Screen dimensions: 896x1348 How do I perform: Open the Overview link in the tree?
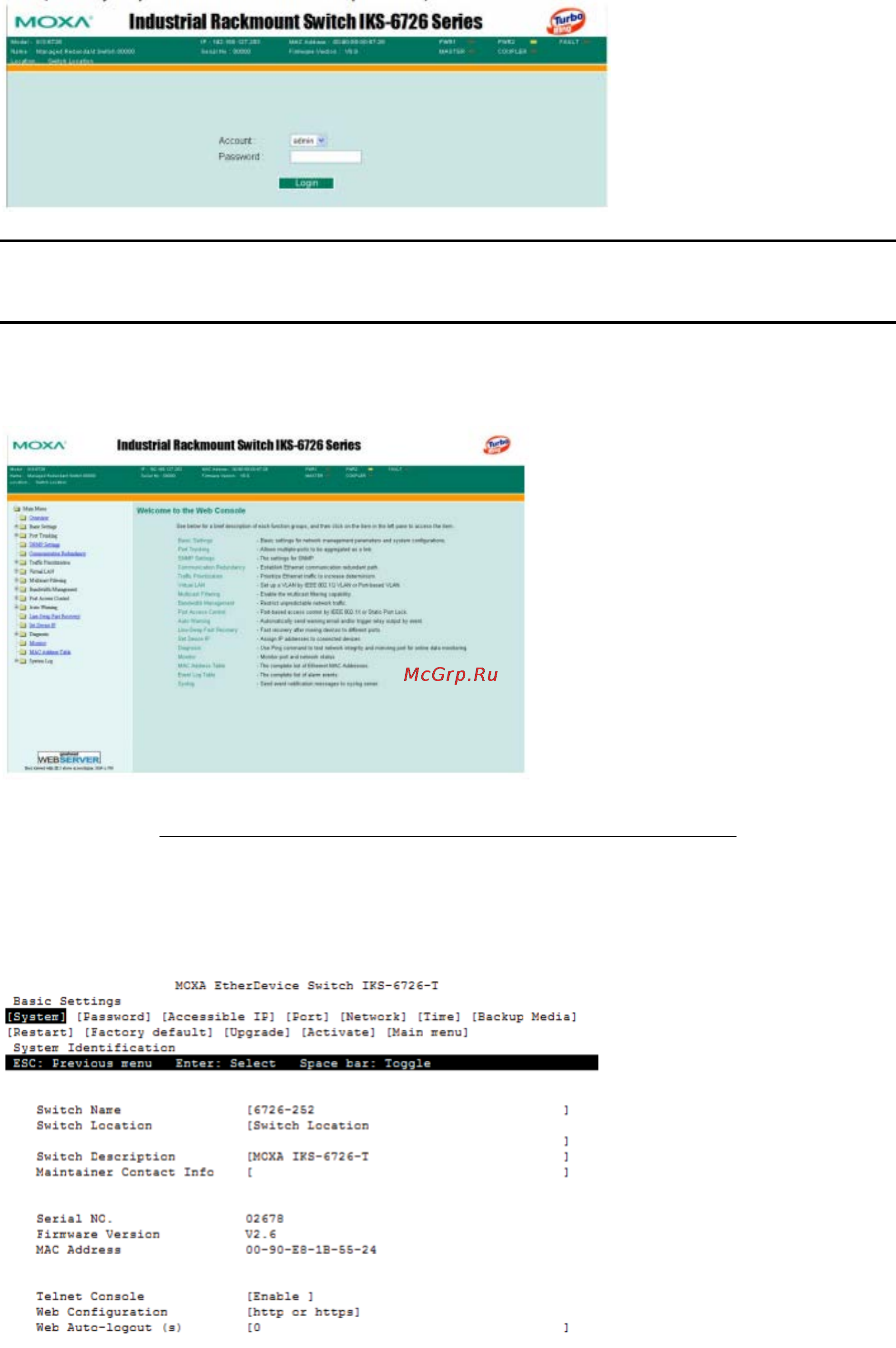point(39,518)
